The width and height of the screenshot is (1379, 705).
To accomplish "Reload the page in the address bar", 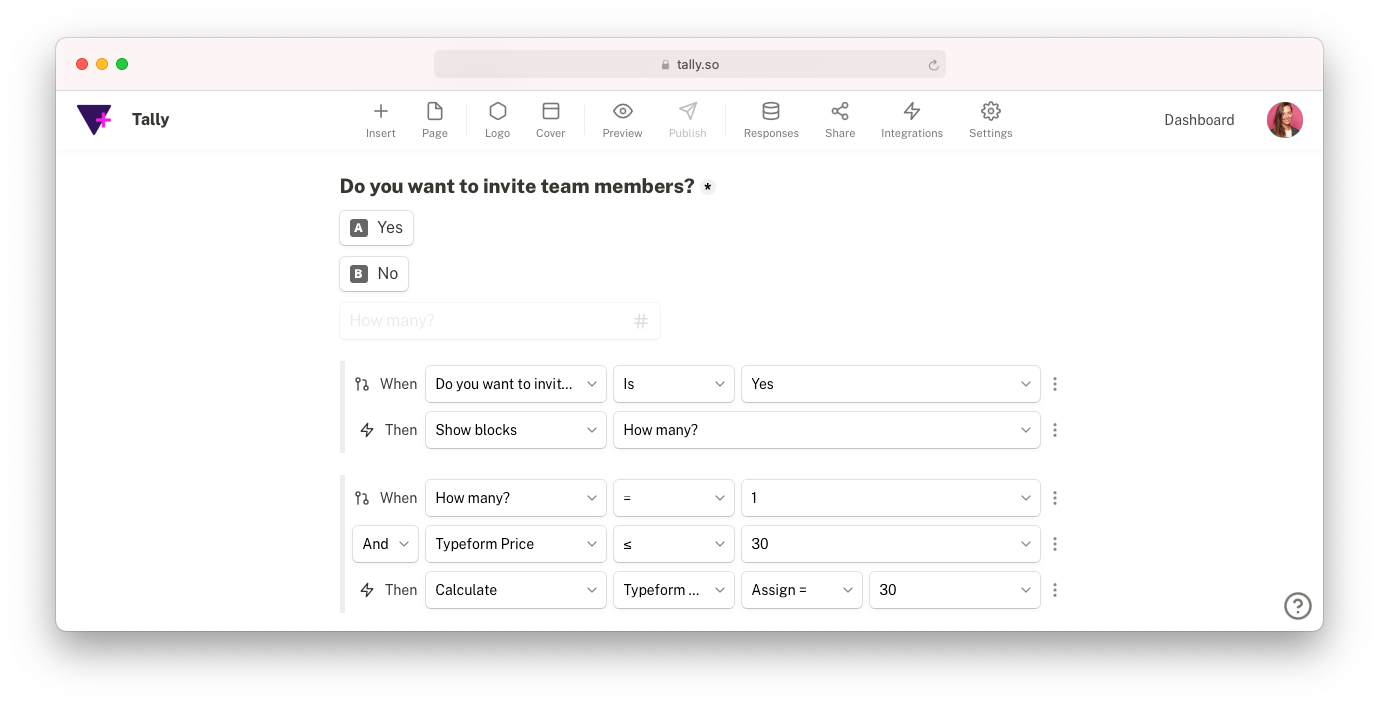I will [933, 65].
